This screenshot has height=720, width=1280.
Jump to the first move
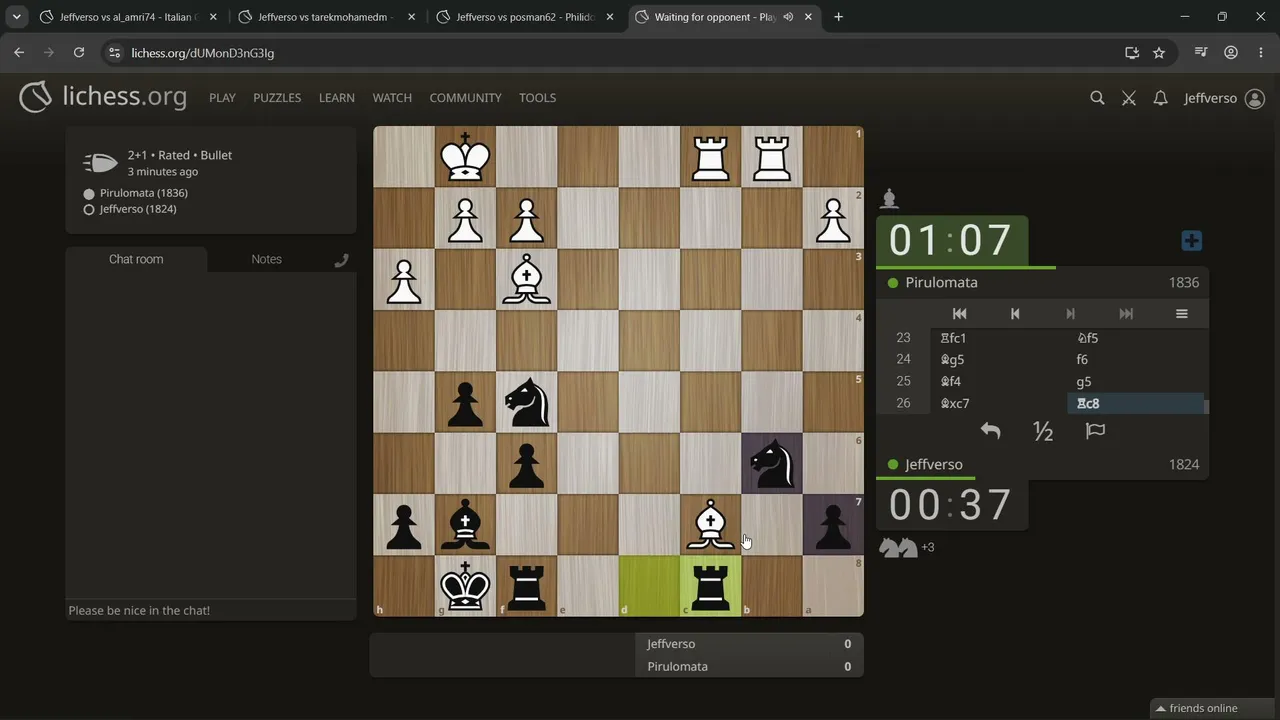click(959, 314)
